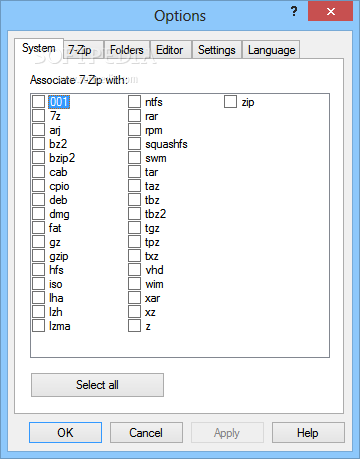Open the Editor tab
Image resolution: width=360 pixels, height=459 pixels.
pos(171,50)
